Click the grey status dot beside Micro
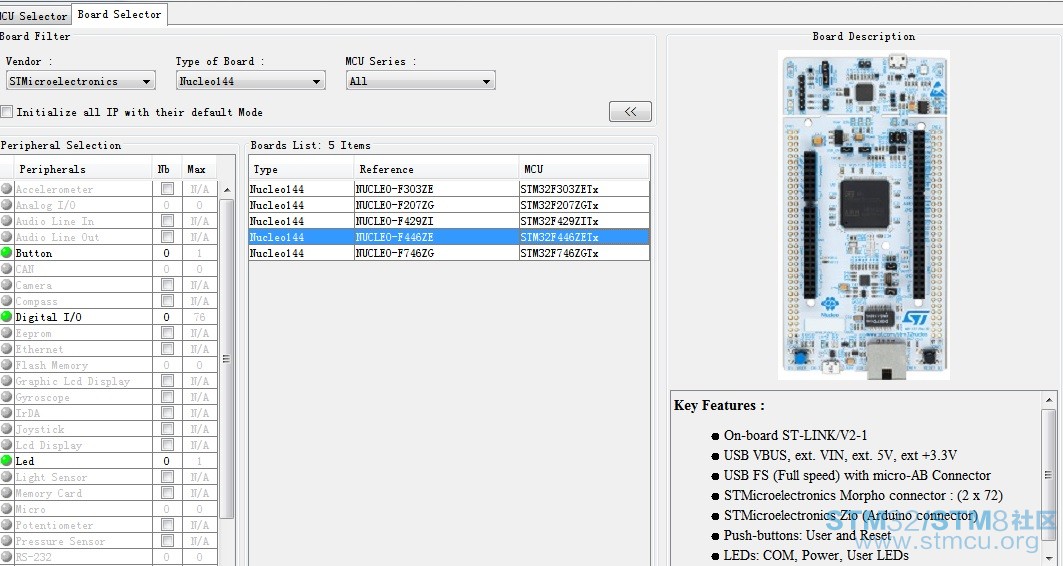The height and width of the screenshot is (566, 1063). tap(7, 508)
